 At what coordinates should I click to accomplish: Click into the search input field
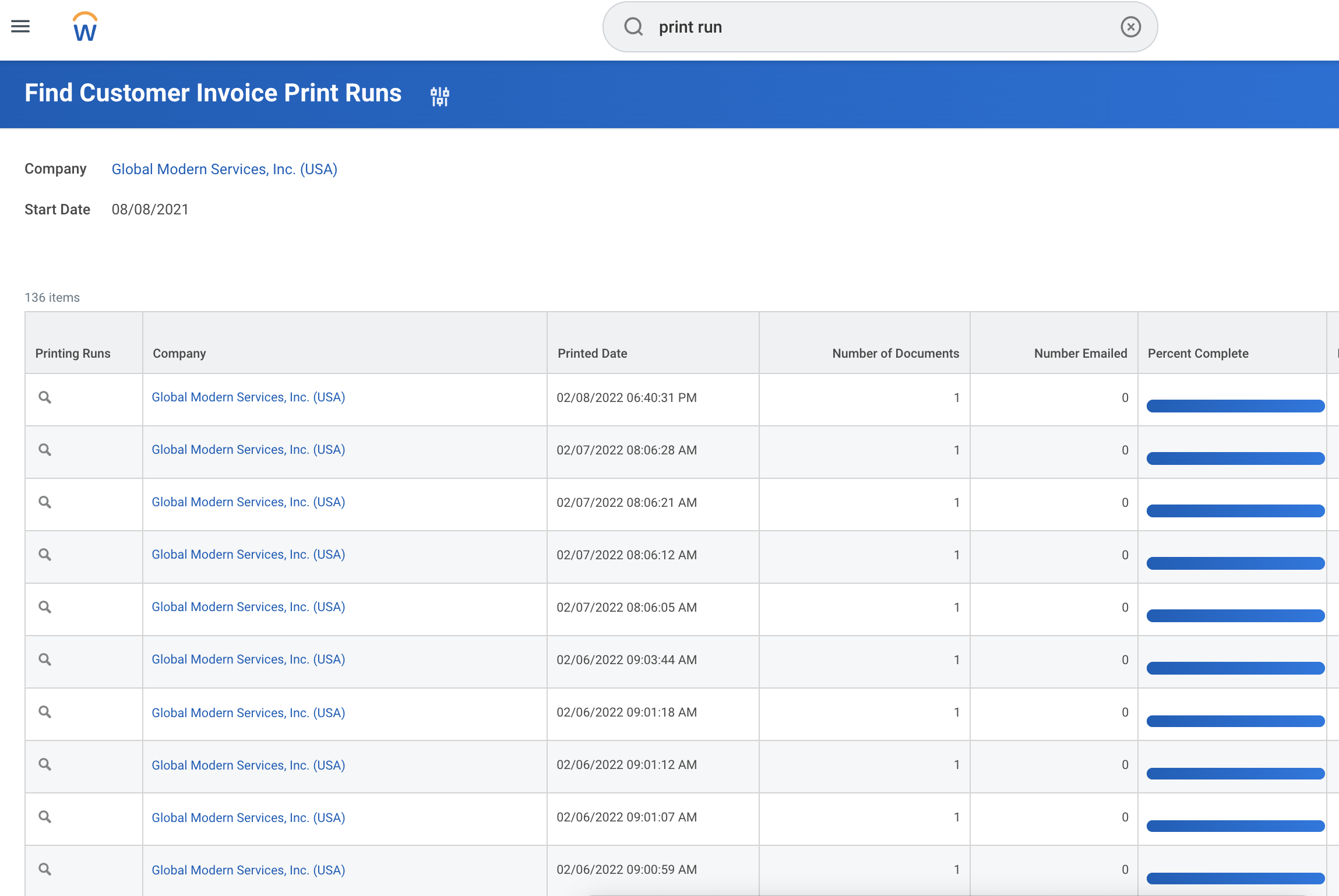816,27
